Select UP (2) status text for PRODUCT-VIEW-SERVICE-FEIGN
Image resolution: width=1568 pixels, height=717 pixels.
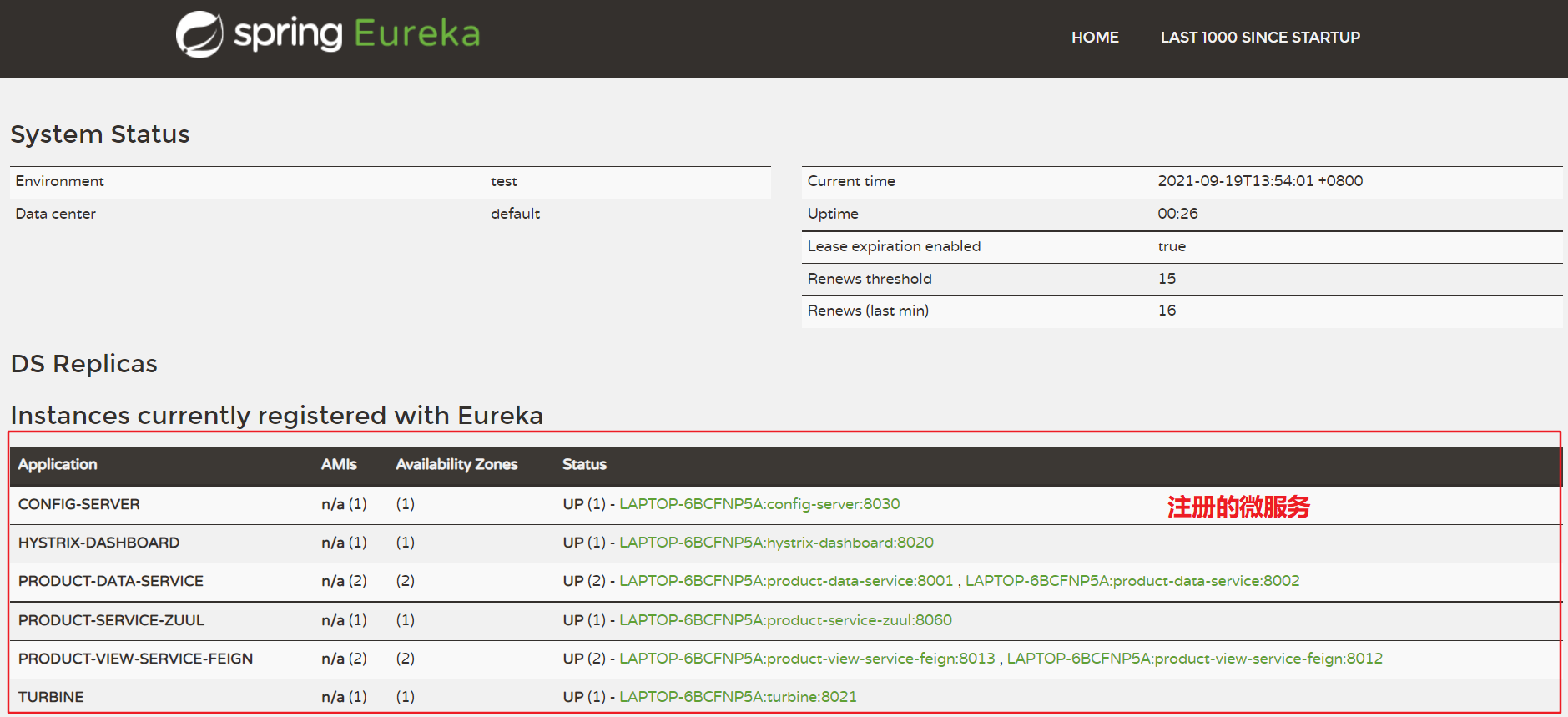[x=584, y=659]
